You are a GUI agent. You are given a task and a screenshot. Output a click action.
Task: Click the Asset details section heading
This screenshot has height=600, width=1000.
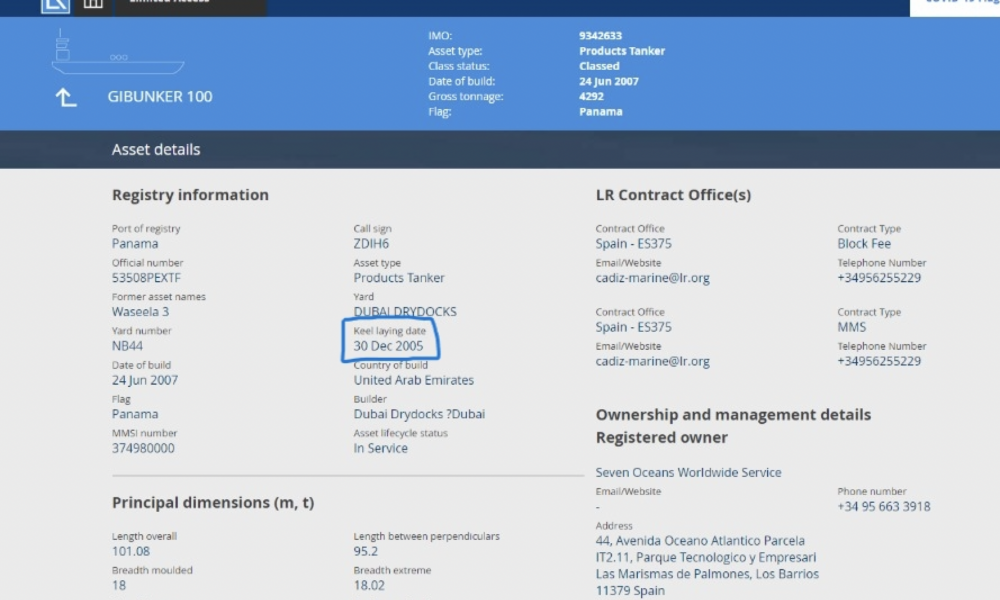tap(156, 149)
